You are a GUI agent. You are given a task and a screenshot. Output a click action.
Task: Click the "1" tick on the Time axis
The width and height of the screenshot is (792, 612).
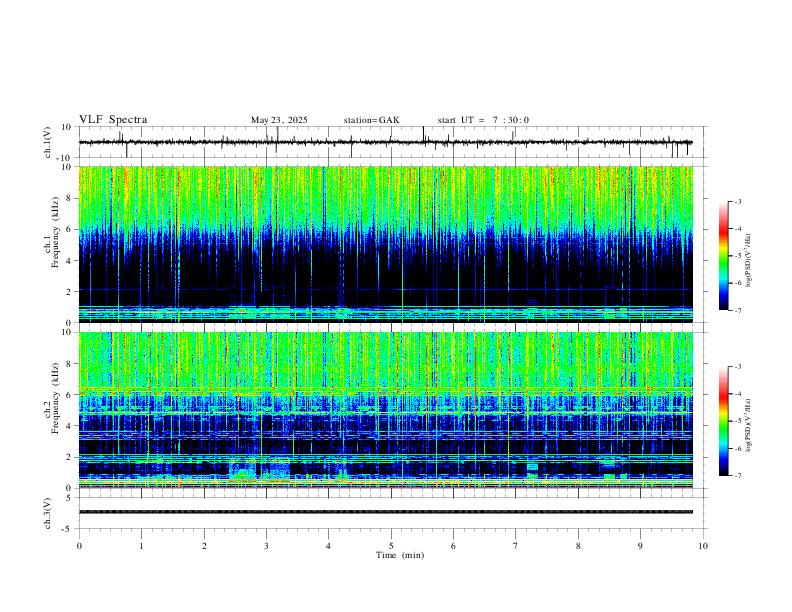[141, 546]
